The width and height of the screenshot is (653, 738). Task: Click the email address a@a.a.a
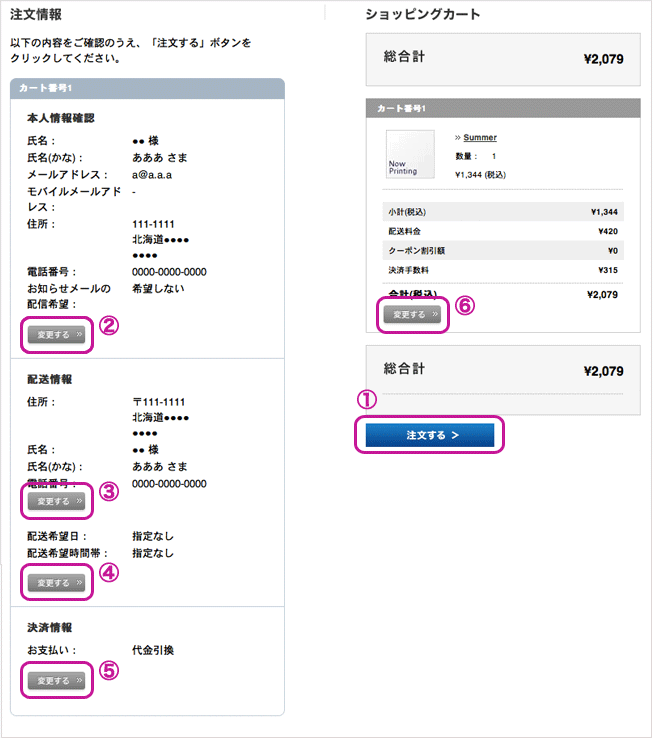(152, 175)
